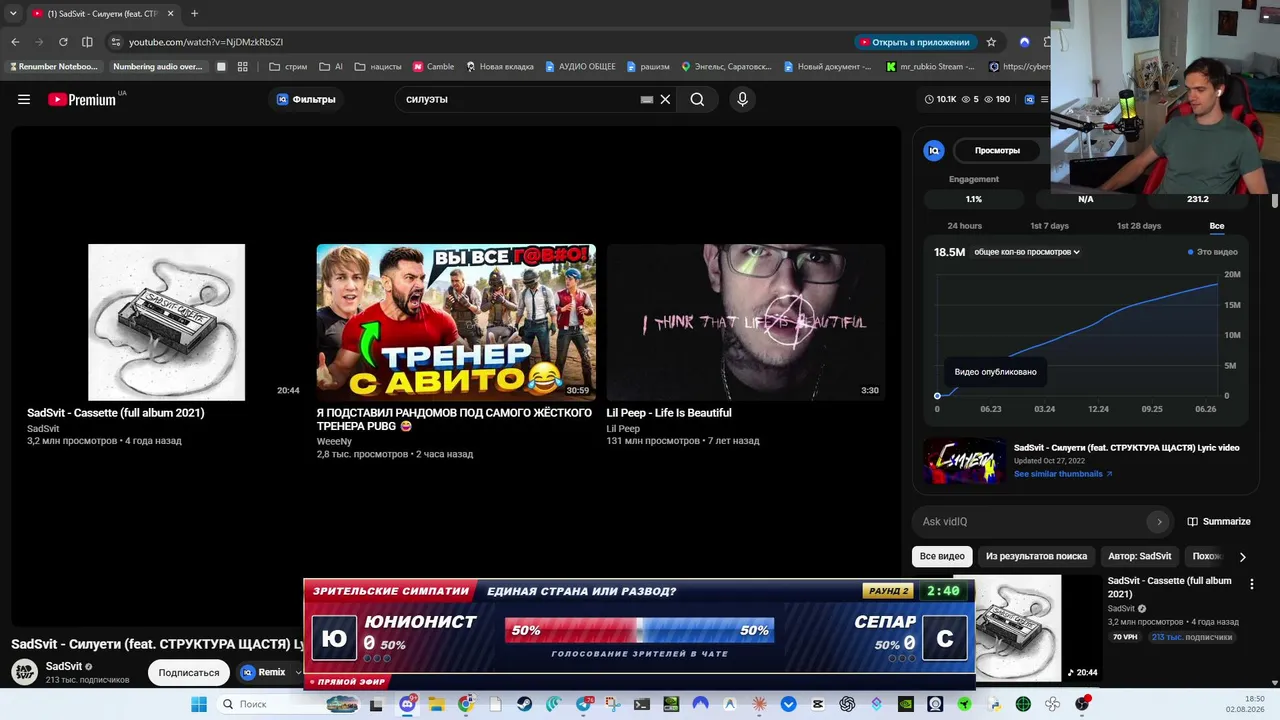1280x720 pixels.
Task: Close the SadSvit YouTube tab
Action: [170, 13]
